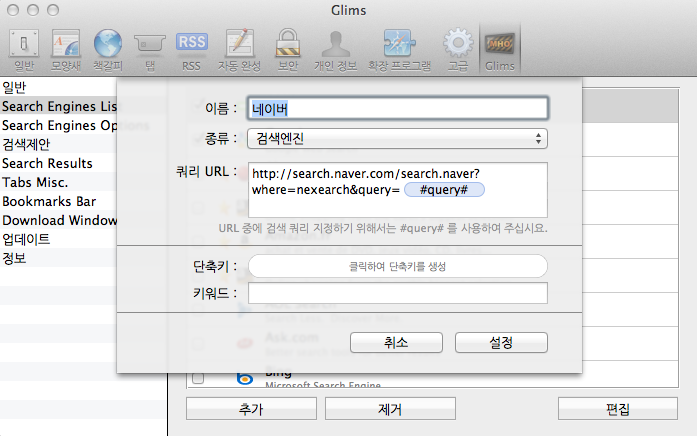Open the 종류 dropdown showing 검색엔진
Image resolution: width=697 pixels, height=436 pixels.
tap(397, 139)
